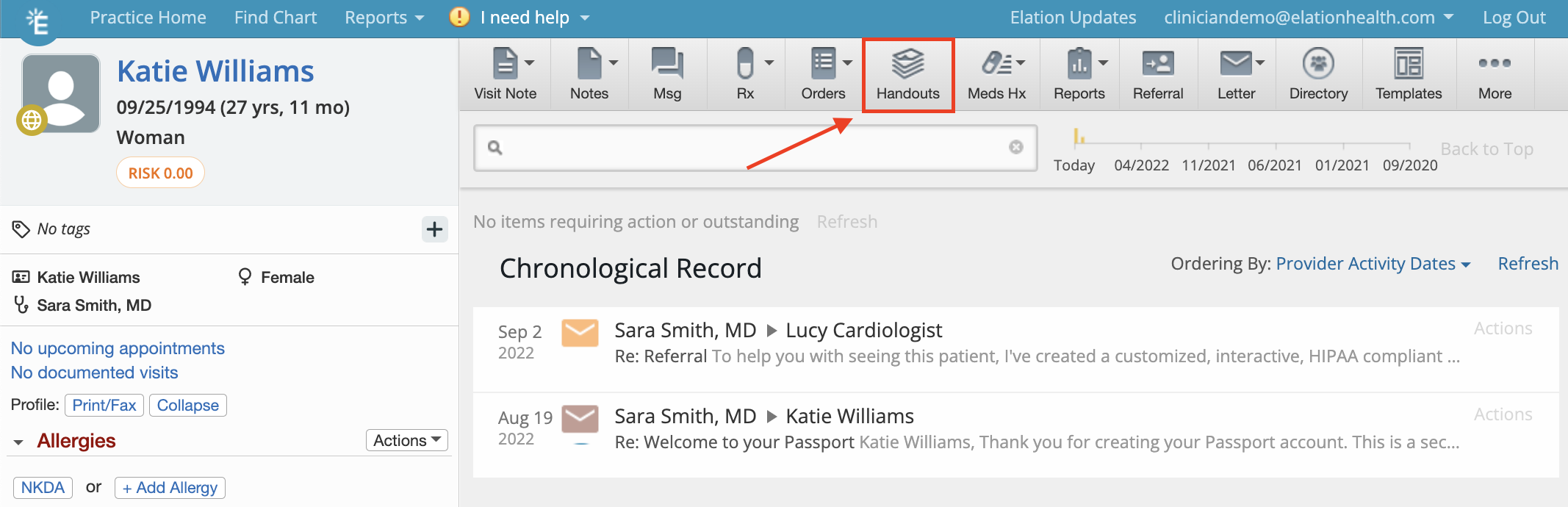
Task: Open the Allergies Actions dropdown
Action: pos(407,440)
